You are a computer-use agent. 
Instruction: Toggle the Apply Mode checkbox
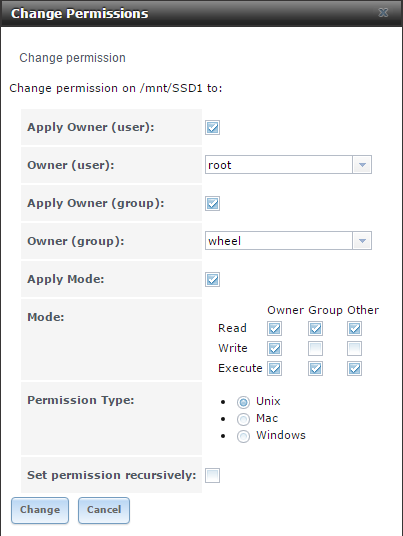click(x=212, y=279)
